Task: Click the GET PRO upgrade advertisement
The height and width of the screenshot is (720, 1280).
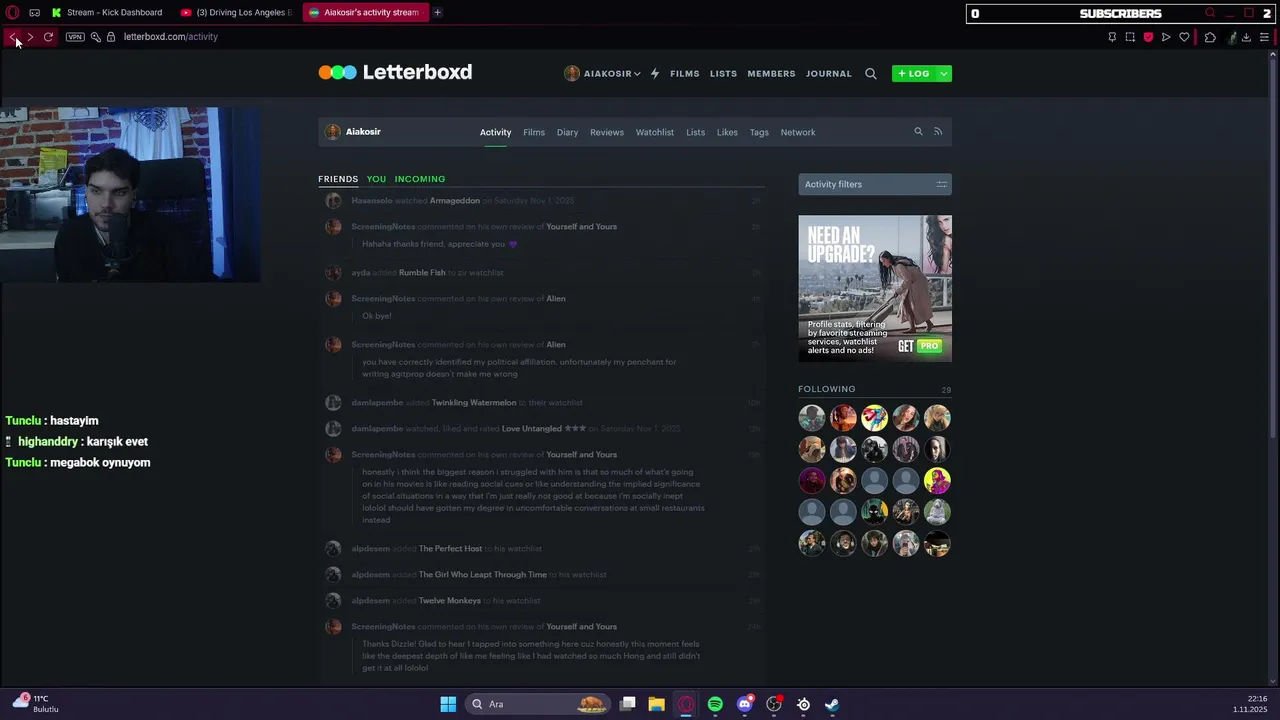Action: tap(875, 288)
